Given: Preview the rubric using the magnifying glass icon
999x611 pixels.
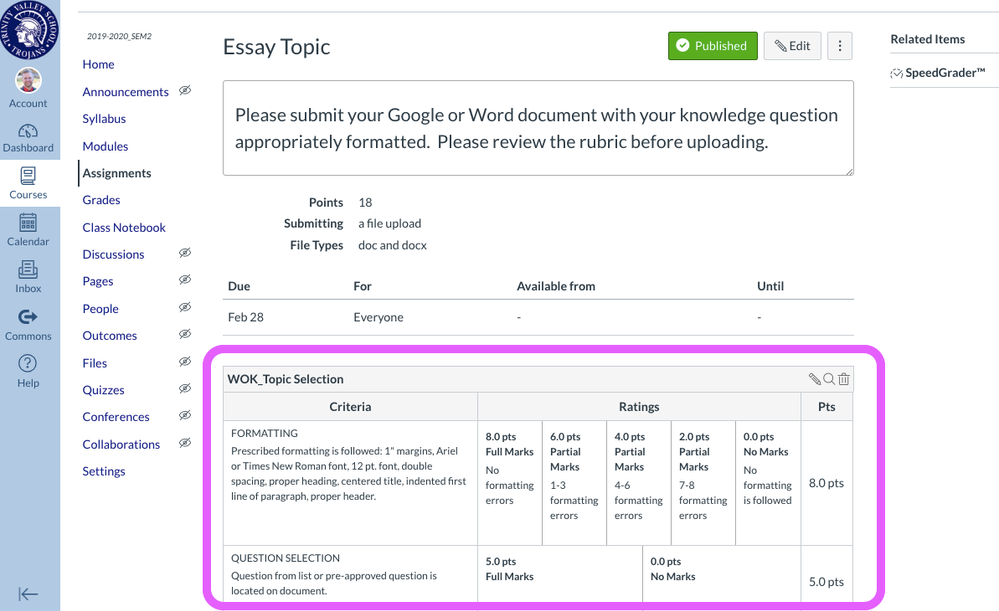Looking at the screenshot, I should pyautogui.click(x=829, y=380).
